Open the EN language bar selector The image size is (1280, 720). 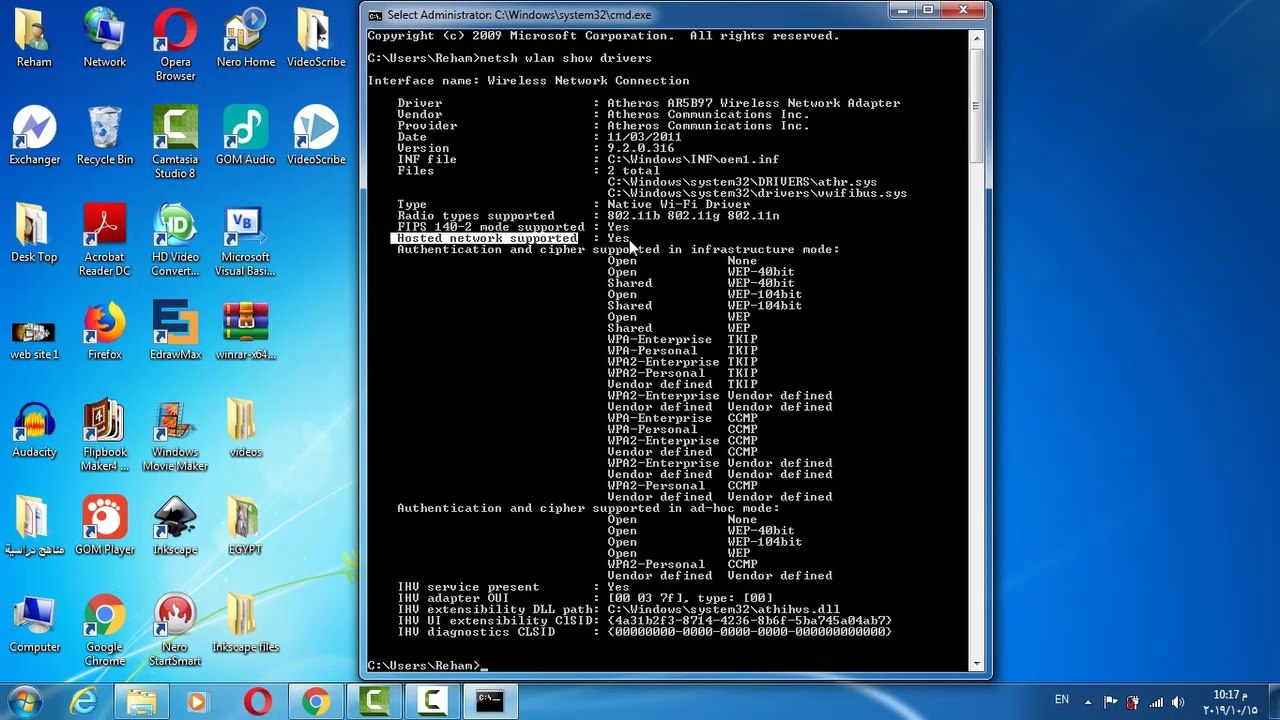tap(1061, 700)
